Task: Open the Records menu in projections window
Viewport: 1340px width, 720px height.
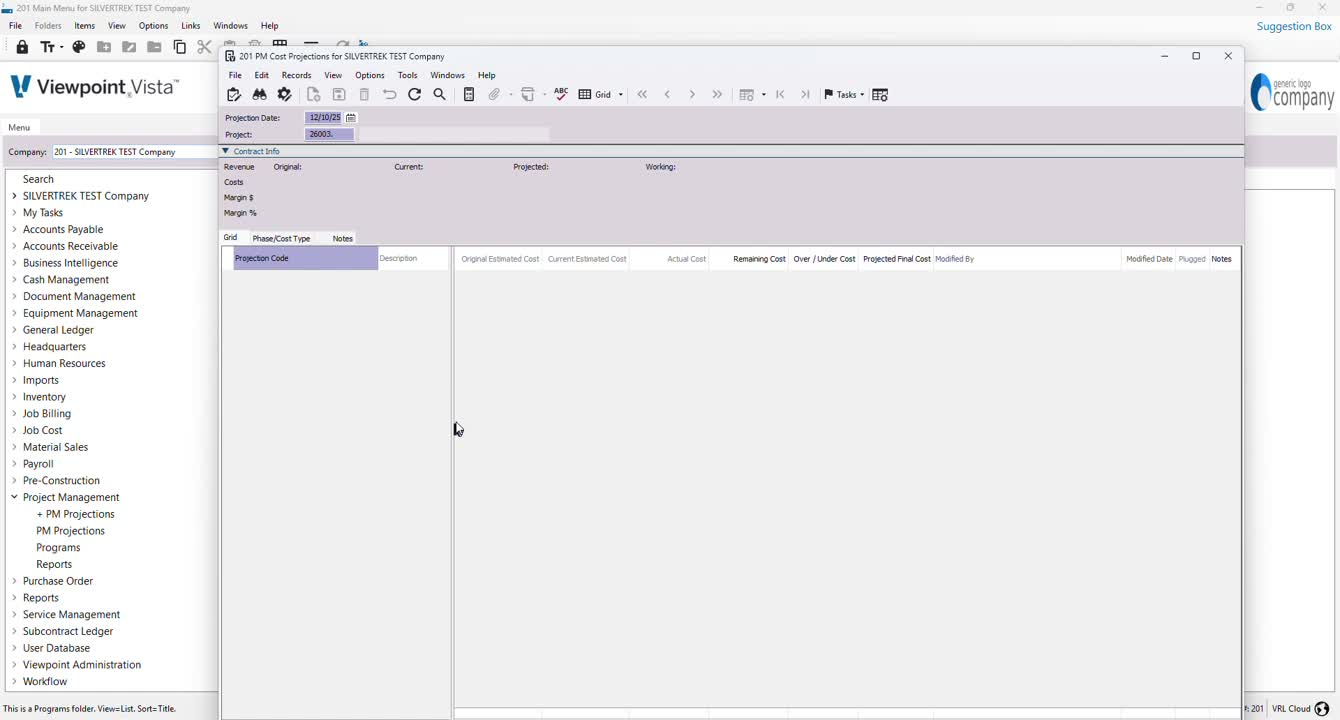Action: coord(296,75)
